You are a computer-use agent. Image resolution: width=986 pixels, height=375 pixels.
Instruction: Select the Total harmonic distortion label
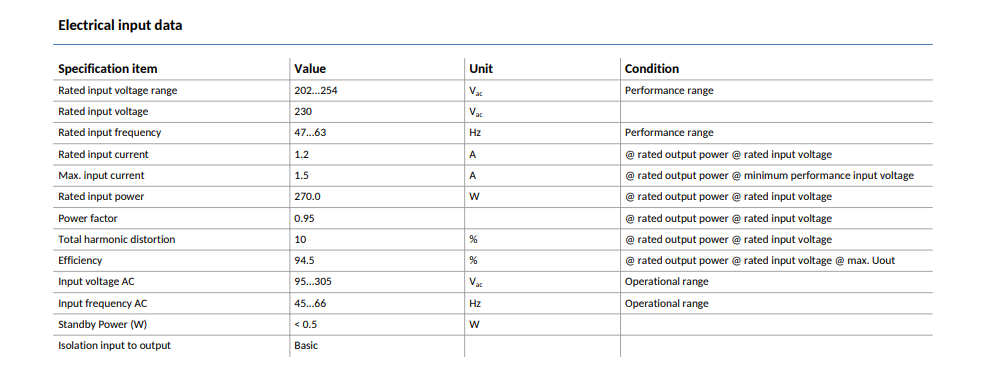click(117, 240)
